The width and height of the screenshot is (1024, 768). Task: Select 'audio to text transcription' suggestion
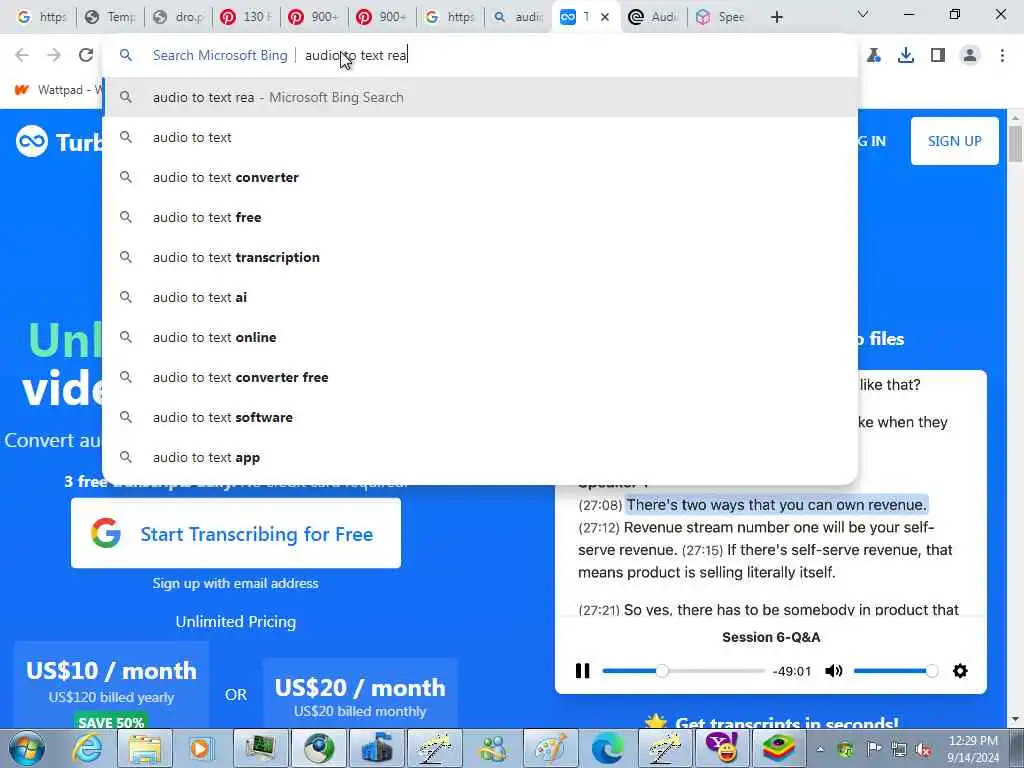[480, 257]
